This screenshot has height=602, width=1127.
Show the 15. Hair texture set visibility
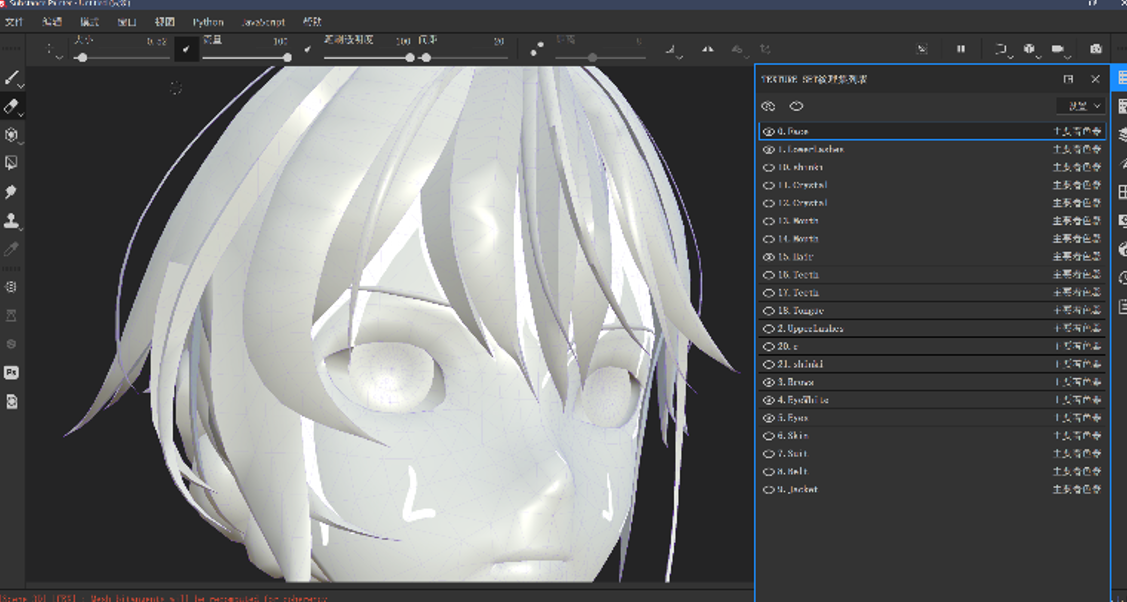(768, 257)
